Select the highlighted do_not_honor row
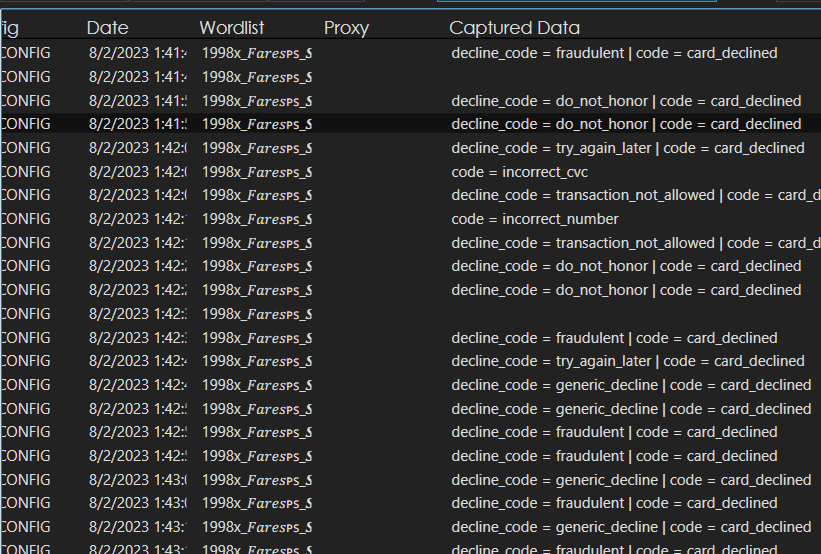 [x=625, y=124]
